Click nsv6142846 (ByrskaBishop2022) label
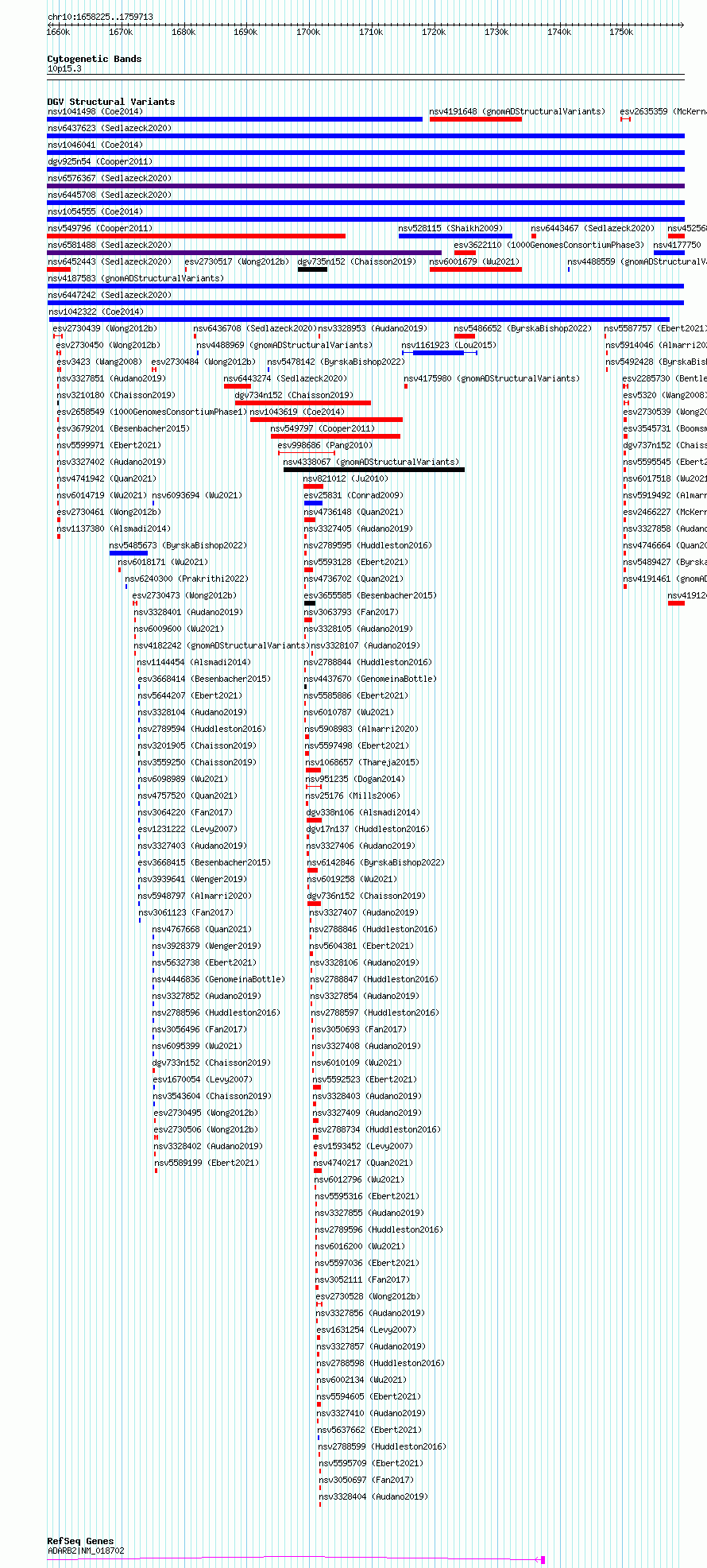The height and width of the screenshot is (1568, 707). pos(376,862)
